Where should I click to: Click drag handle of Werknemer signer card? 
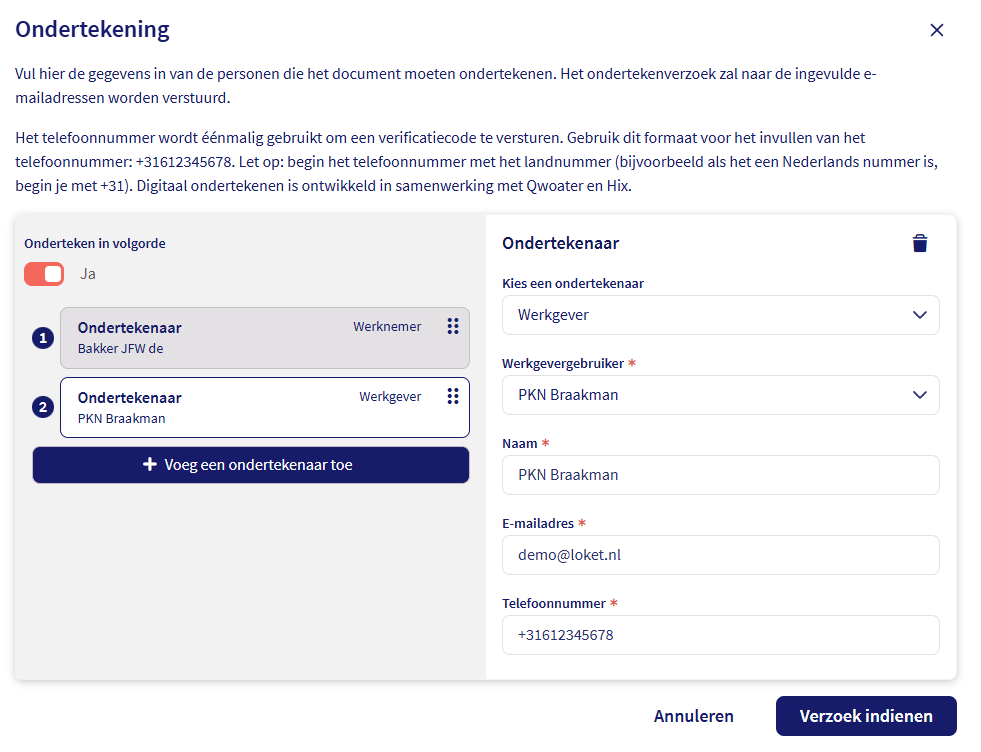pos(453,326)
